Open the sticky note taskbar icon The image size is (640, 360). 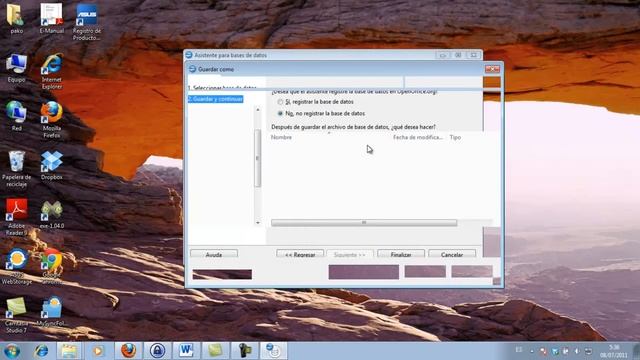tap(215, 351)
